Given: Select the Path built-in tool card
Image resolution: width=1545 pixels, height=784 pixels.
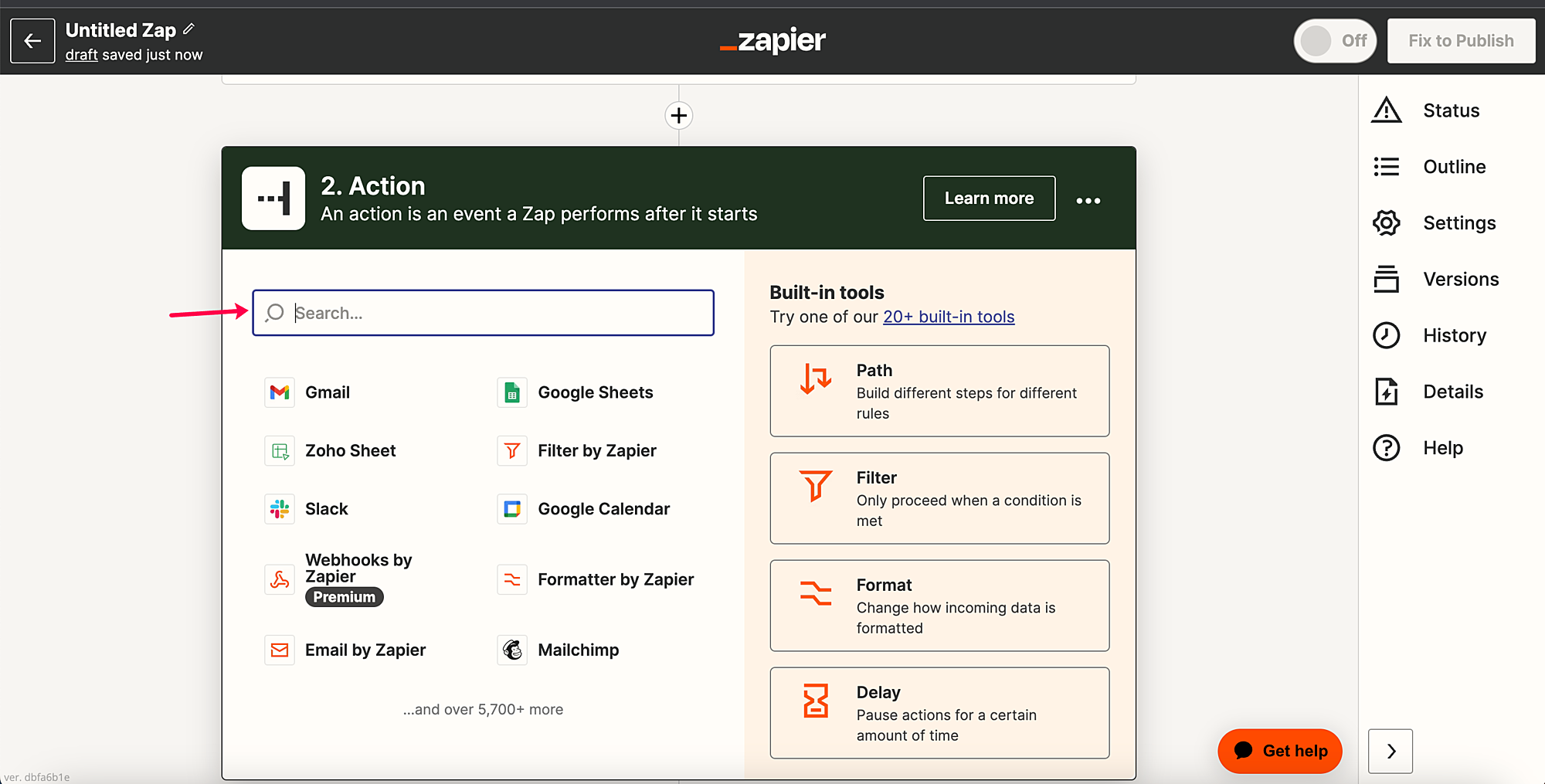Looking at the screenshot, I should [x=939, y=391].
